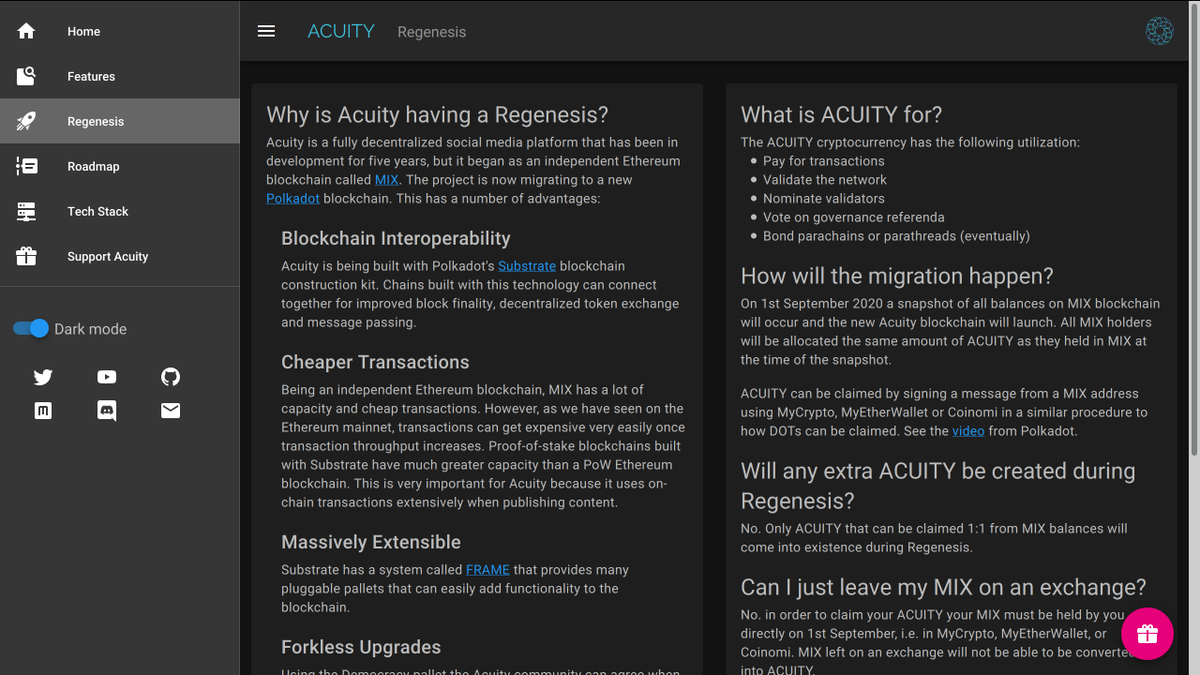
Task: Switch off the Dark mode toggle
Action: (x=31, y=328)
